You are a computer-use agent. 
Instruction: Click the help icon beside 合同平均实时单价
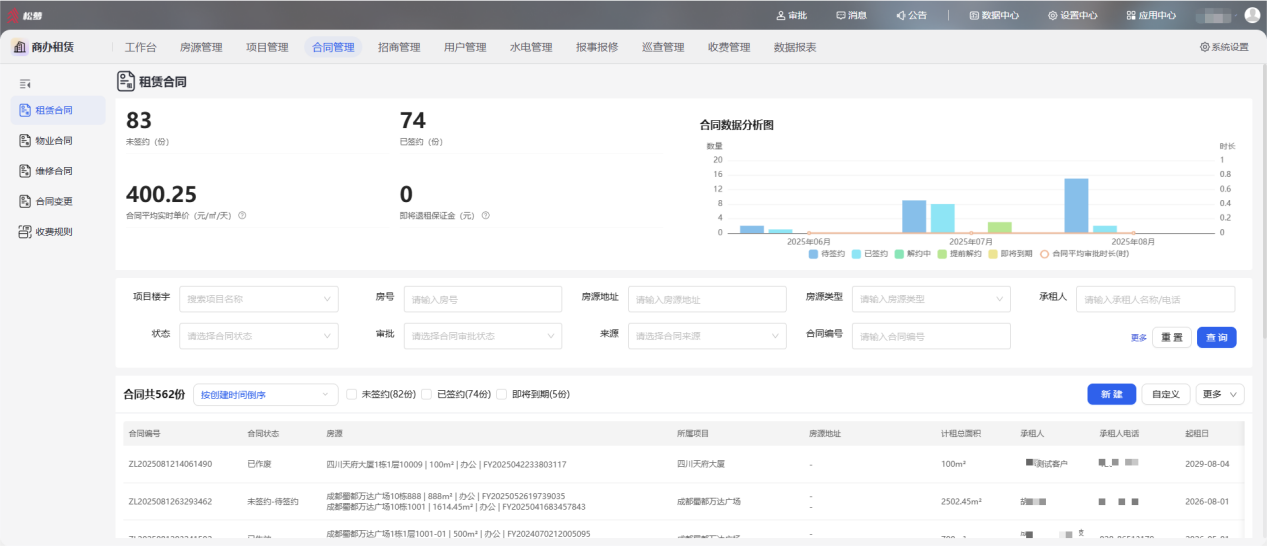tap(242, 215)
